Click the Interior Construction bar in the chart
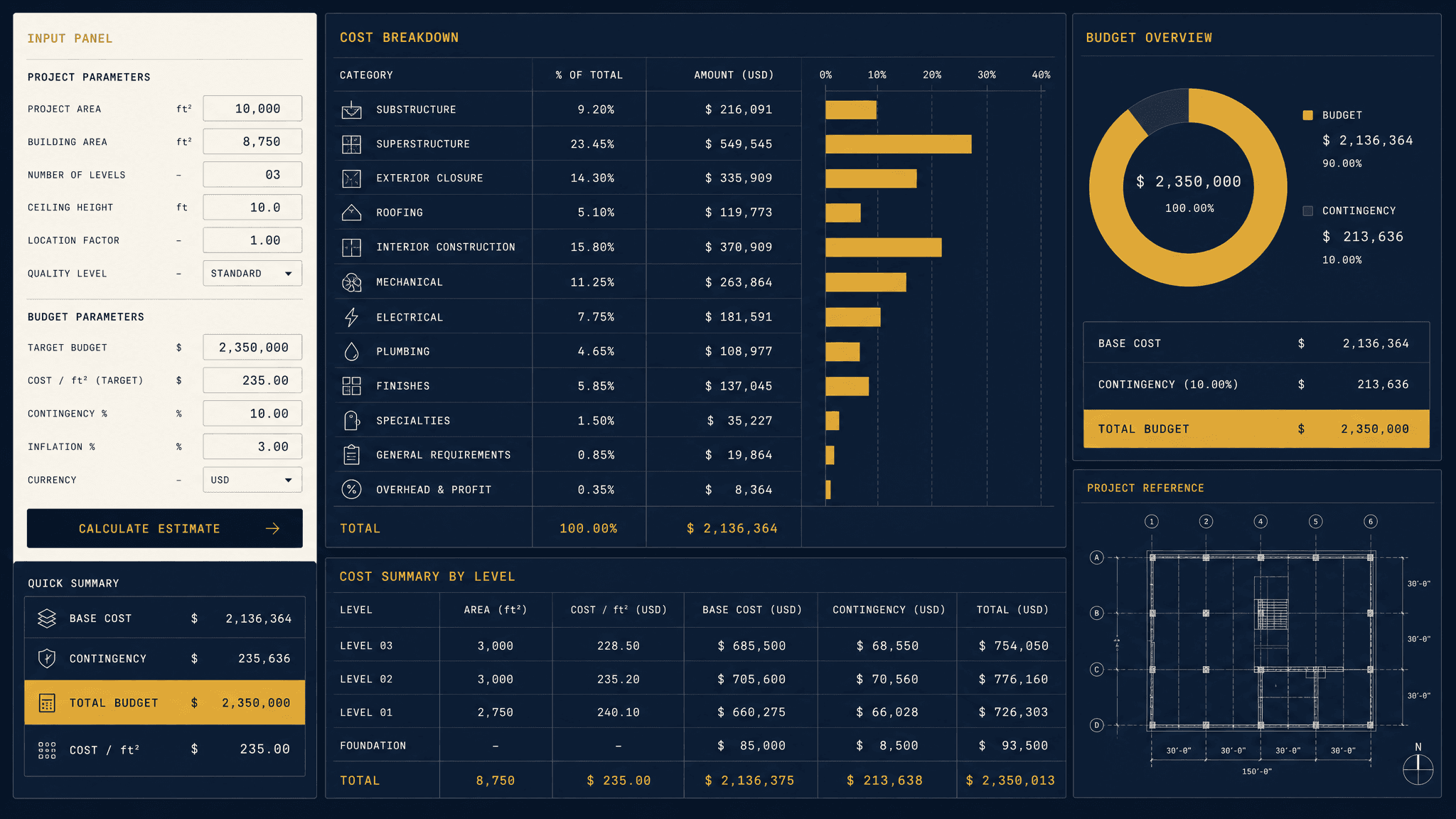The image size is (1456, 819). click(x=884, y=247)
